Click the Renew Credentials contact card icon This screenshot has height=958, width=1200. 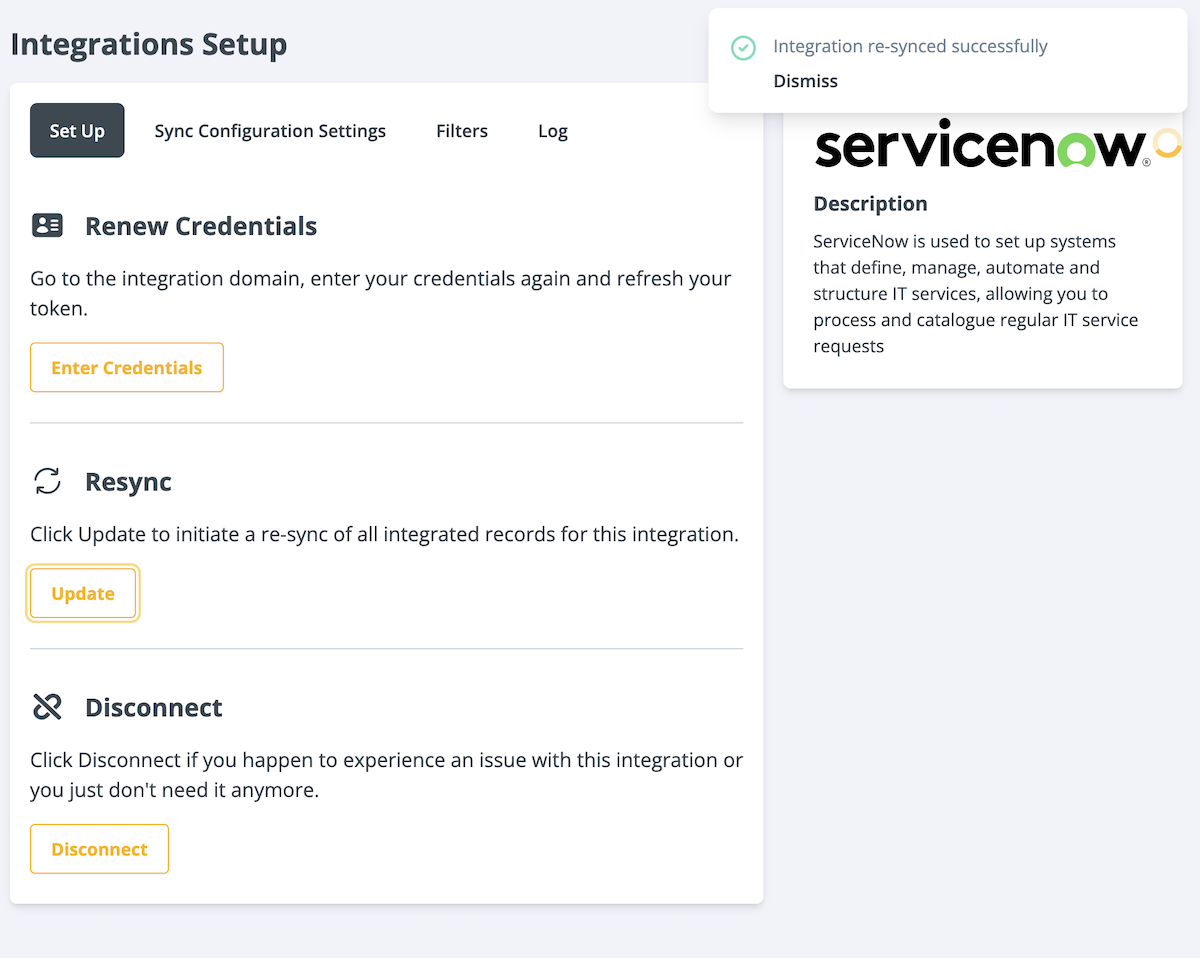[46, 225]
